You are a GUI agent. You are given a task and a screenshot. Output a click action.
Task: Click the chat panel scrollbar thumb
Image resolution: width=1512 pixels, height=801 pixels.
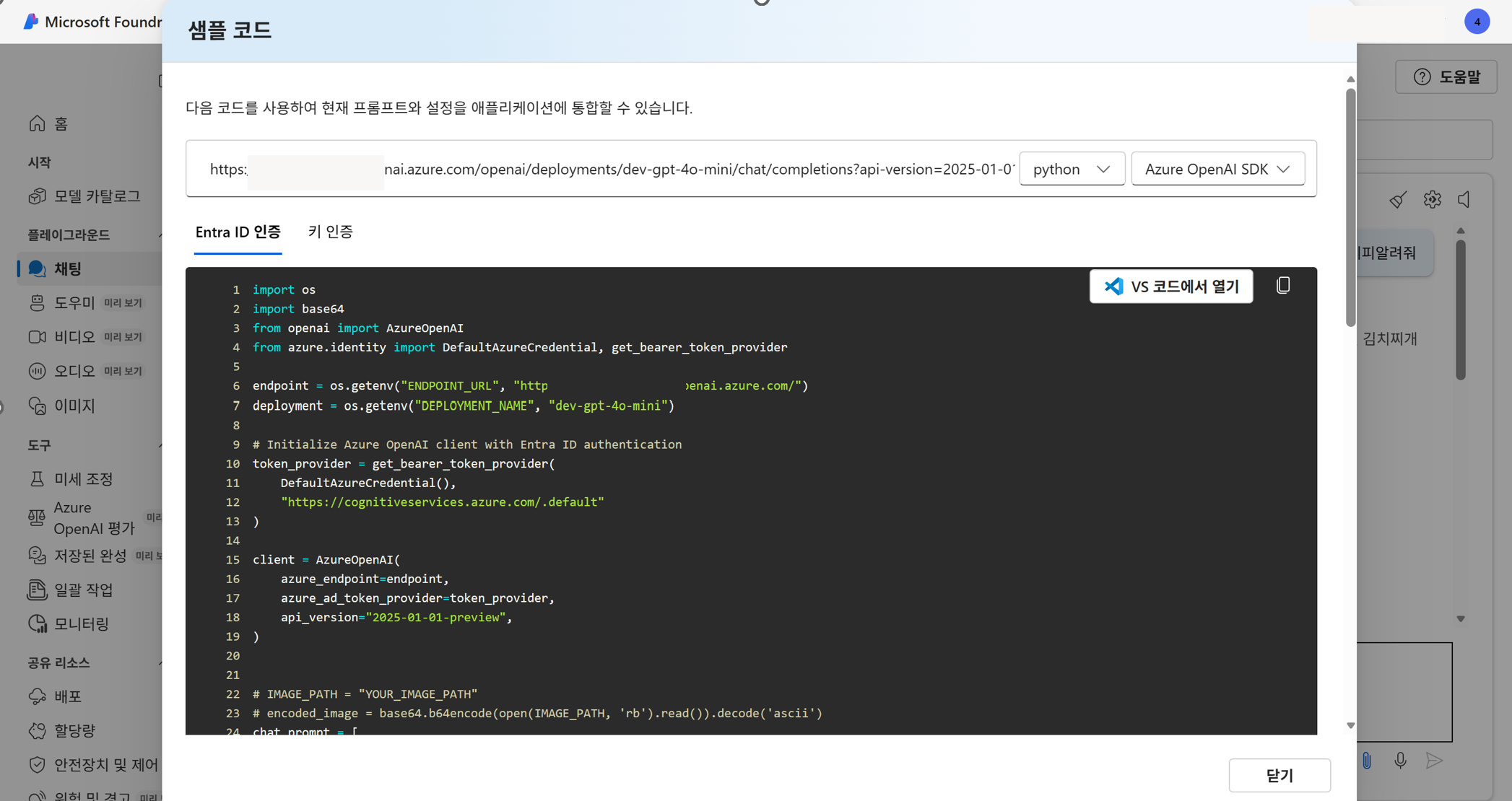pyautogui.click(x=1461, y=310)
